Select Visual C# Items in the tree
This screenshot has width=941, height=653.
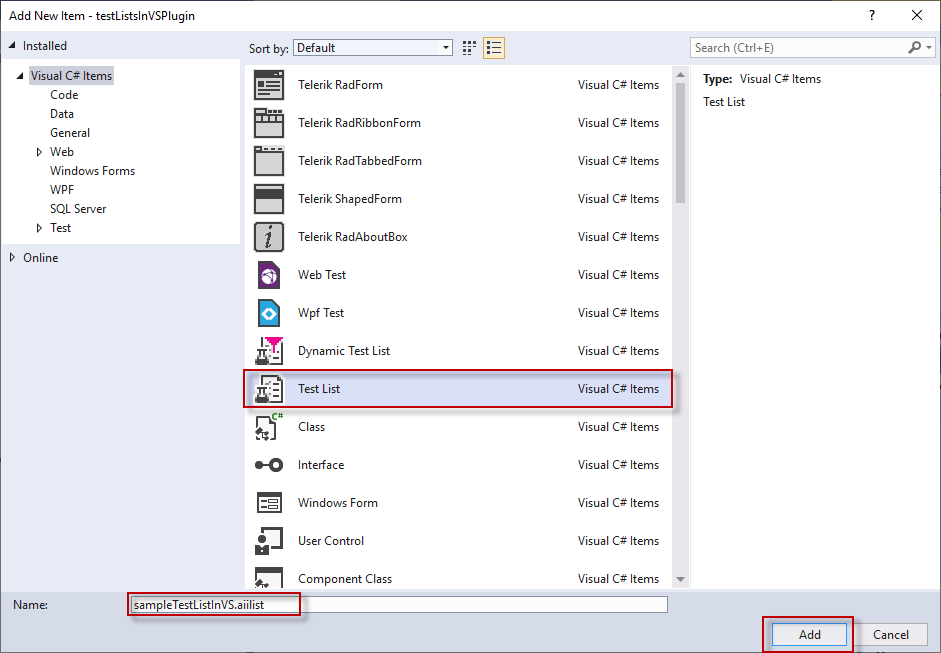[x=71, y=76]
